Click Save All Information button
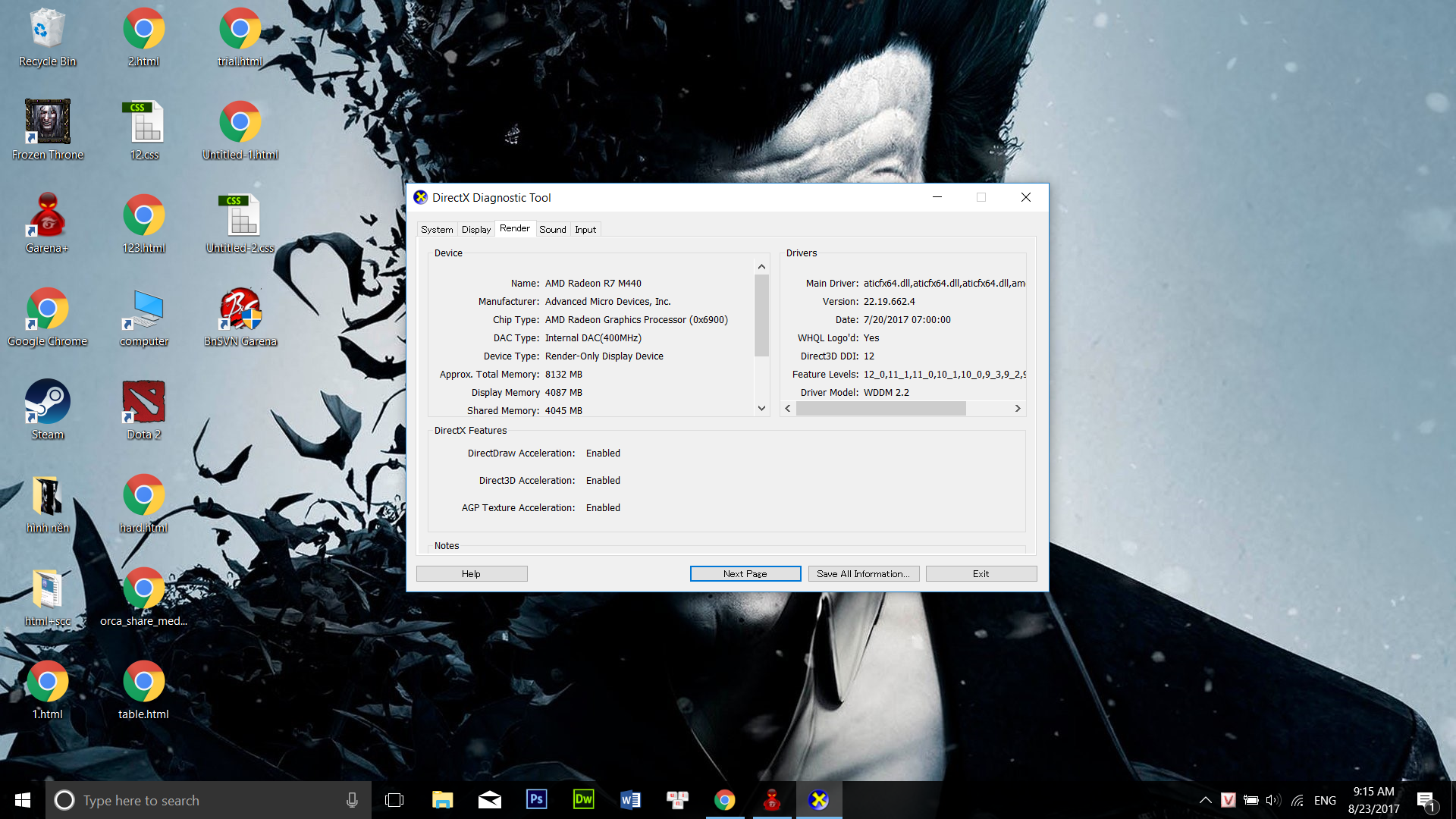Viewport: 1456px width, 819px height. pos(864,574)
